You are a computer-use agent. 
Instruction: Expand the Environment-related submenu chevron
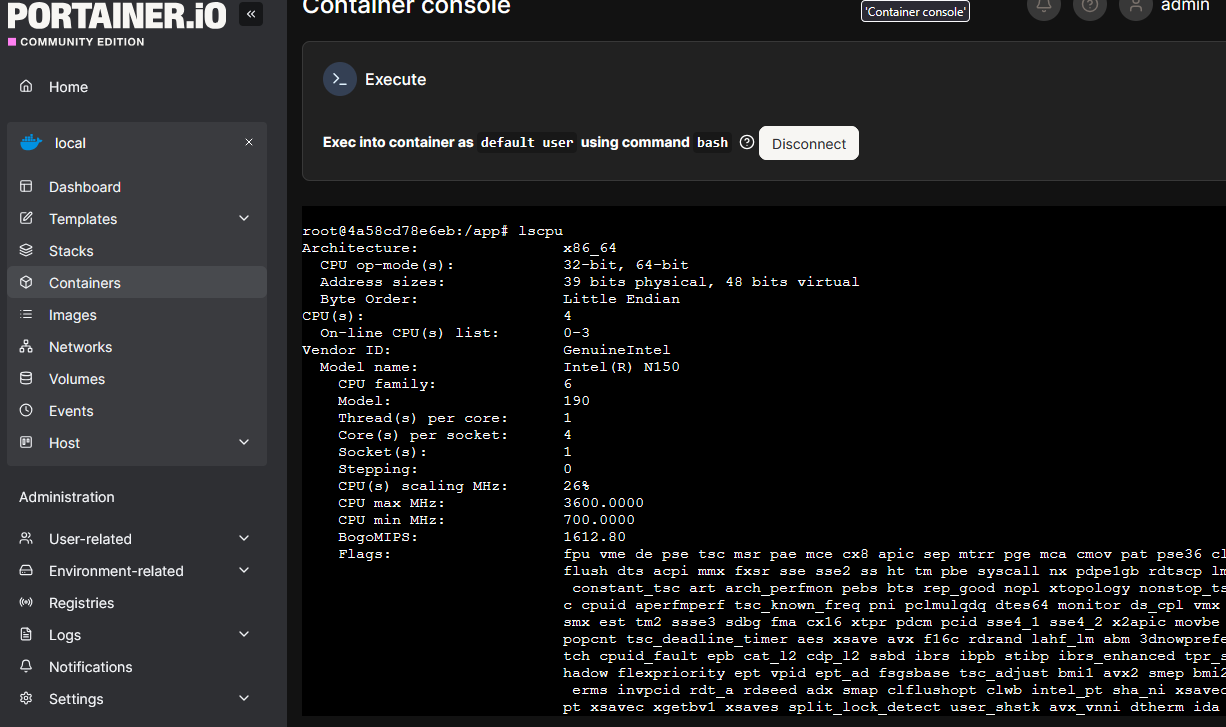pos(244,571)
